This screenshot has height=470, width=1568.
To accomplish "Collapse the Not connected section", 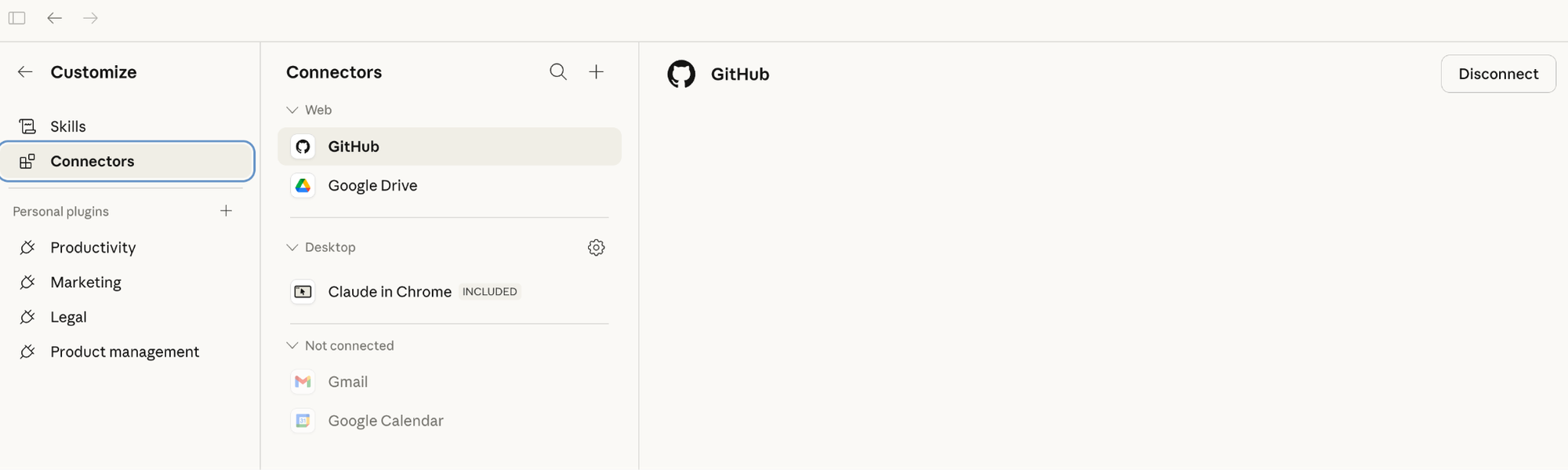I will 292,345.
